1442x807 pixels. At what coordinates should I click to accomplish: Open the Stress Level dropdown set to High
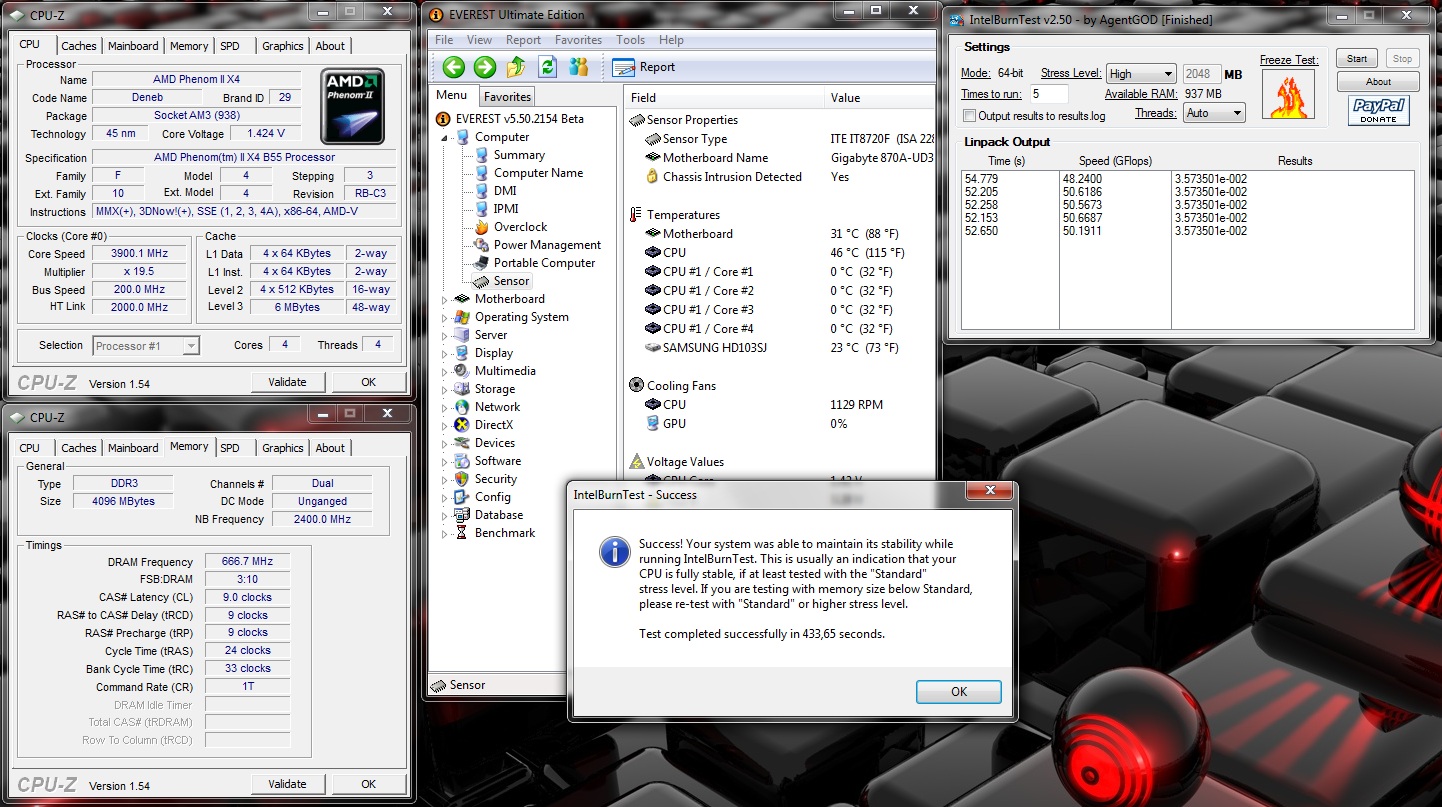click(1141, 74)
